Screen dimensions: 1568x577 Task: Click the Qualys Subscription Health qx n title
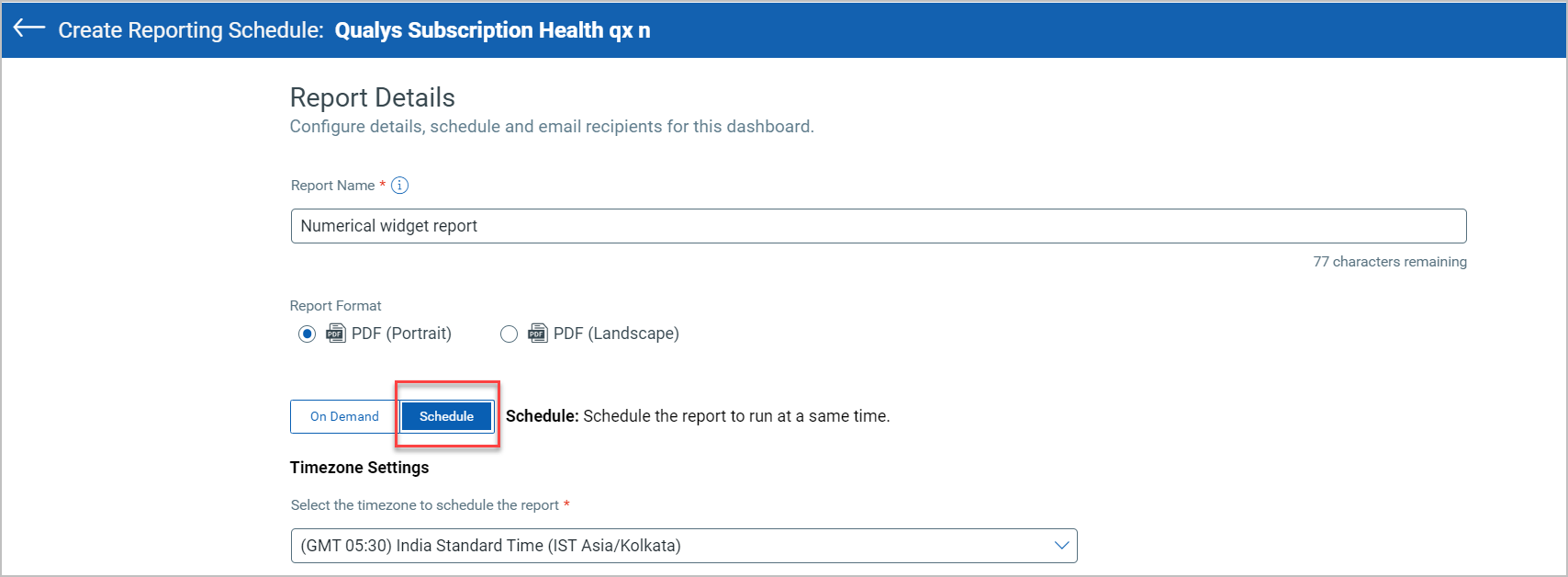coord(492,30)
